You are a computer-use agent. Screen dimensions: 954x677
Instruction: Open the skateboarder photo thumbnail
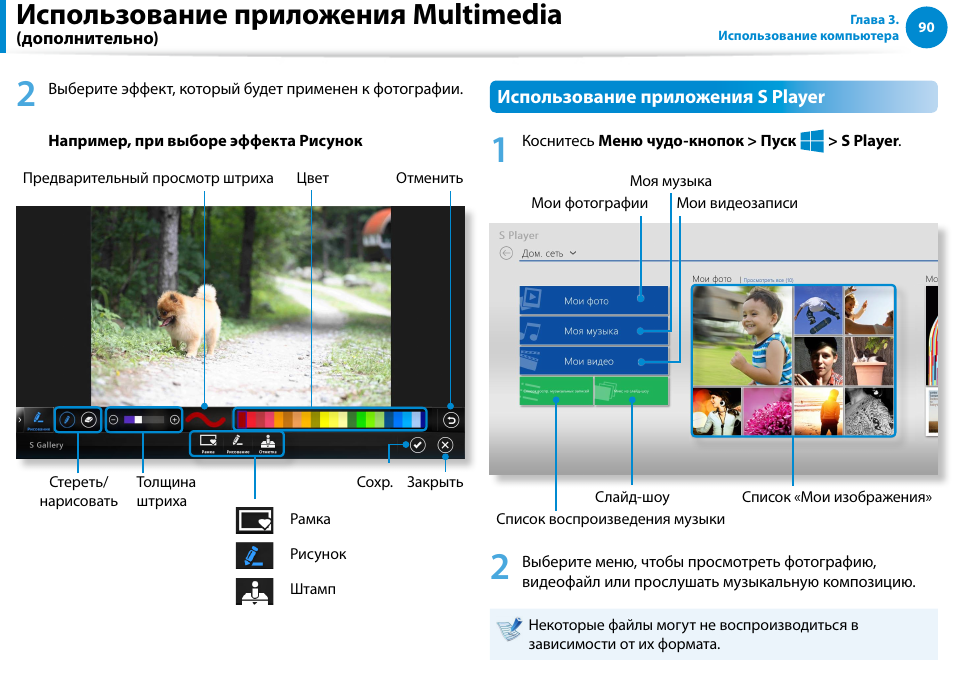(818, 311)
